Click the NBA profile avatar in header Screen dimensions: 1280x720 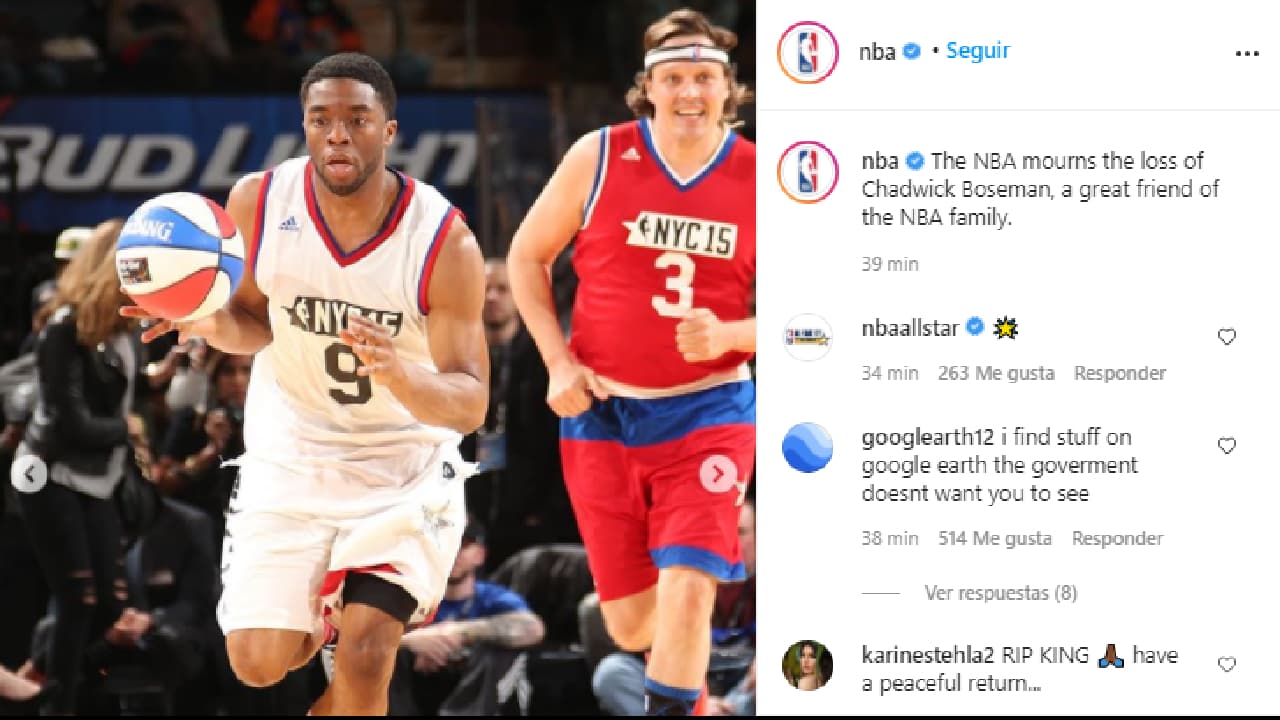[807, 52]
